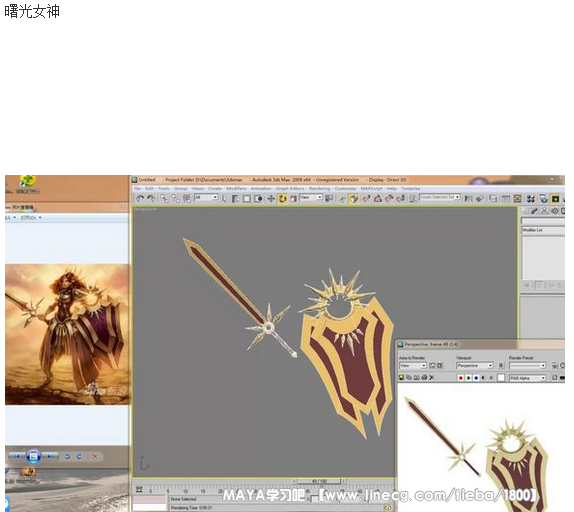Open the Create menu
Screen dimensions: 574x512
tap(215, 188)
